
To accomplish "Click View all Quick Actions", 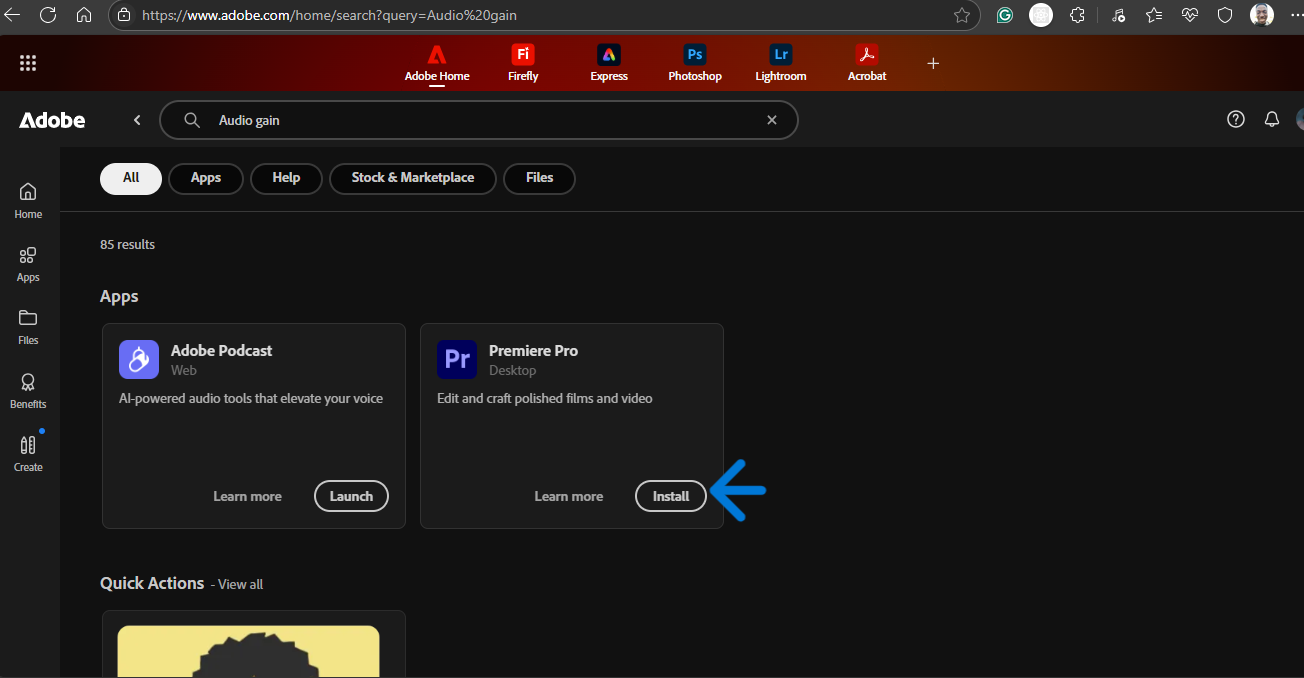I will coord(240,584).
